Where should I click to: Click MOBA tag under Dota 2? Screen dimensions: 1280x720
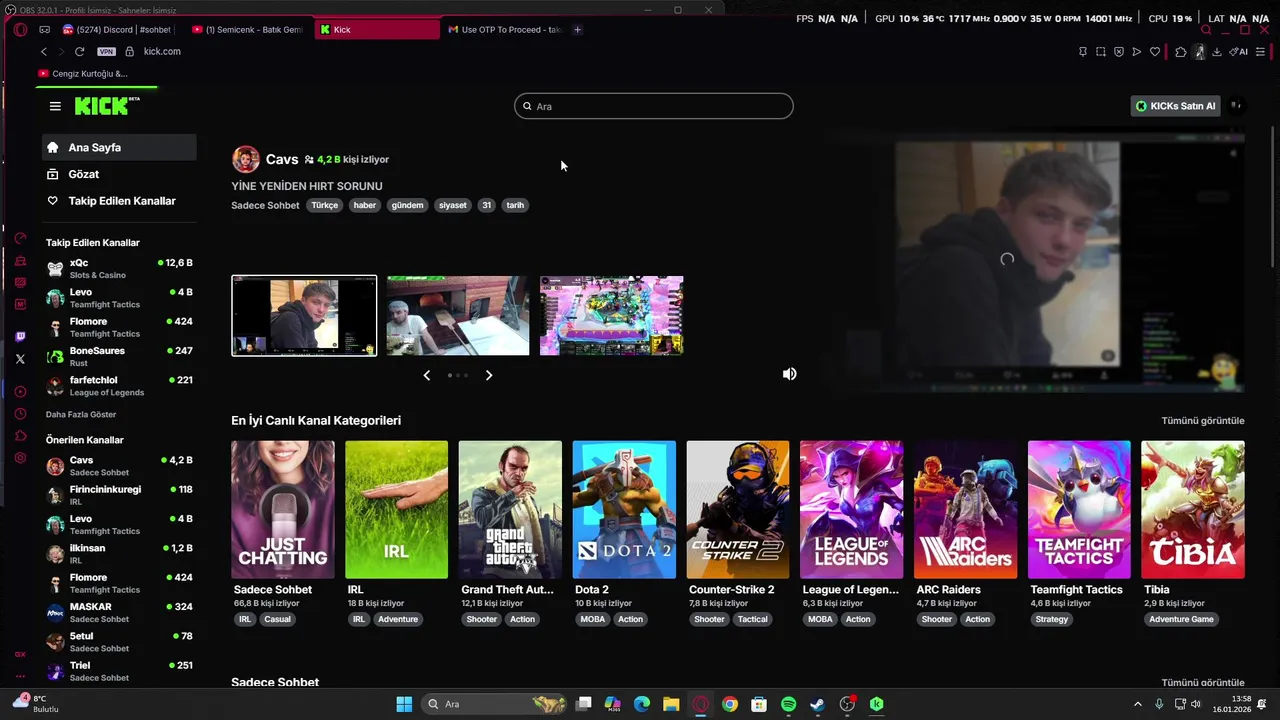pos(592,619)
